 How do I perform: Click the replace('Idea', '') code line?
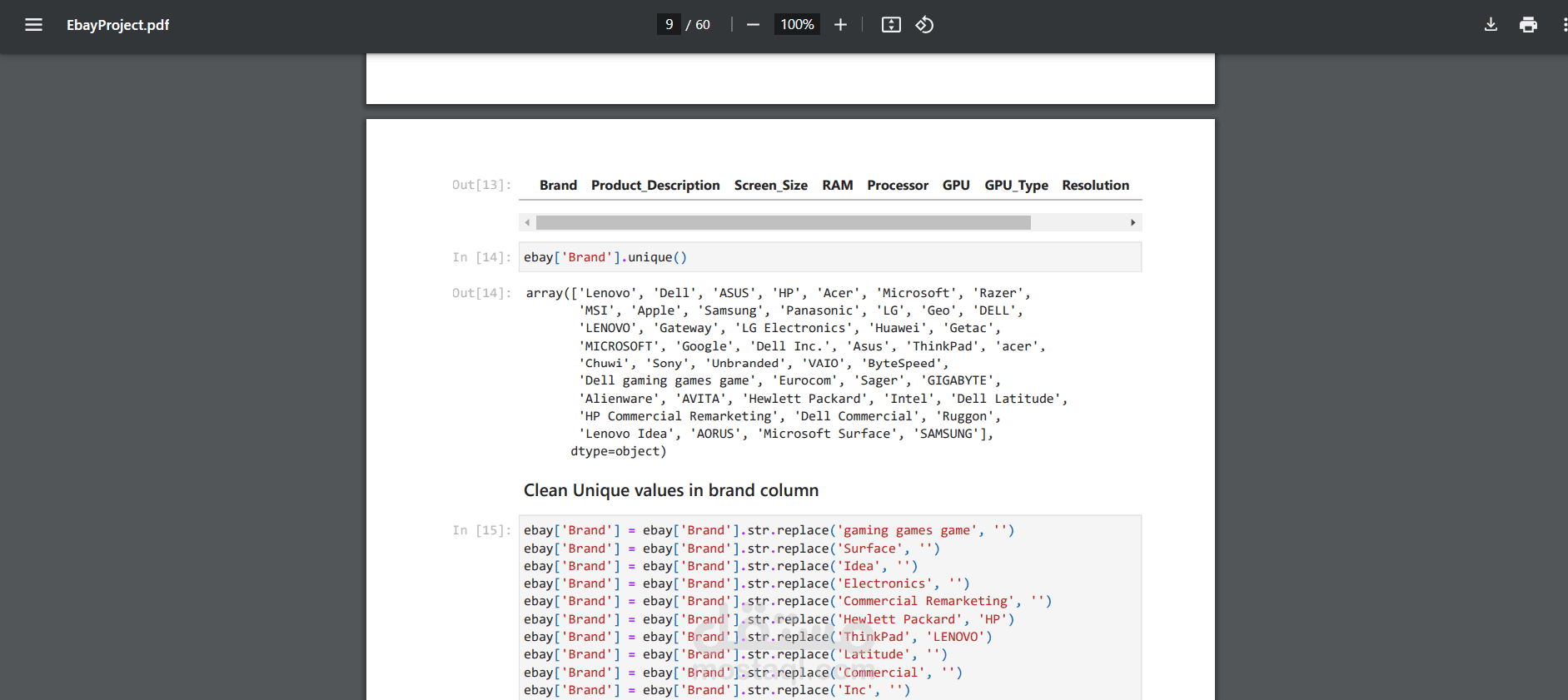[x=720, y=566]
